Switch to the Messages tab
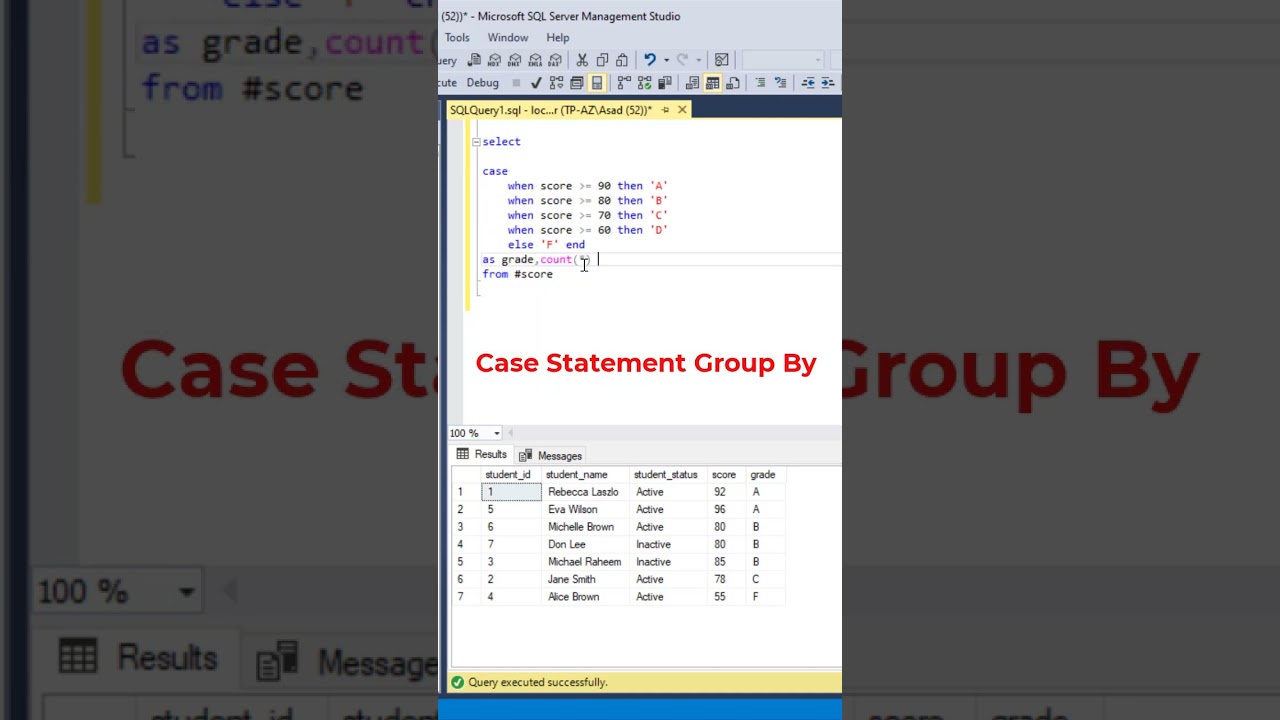1280x720 pixels. click(550, 456)
